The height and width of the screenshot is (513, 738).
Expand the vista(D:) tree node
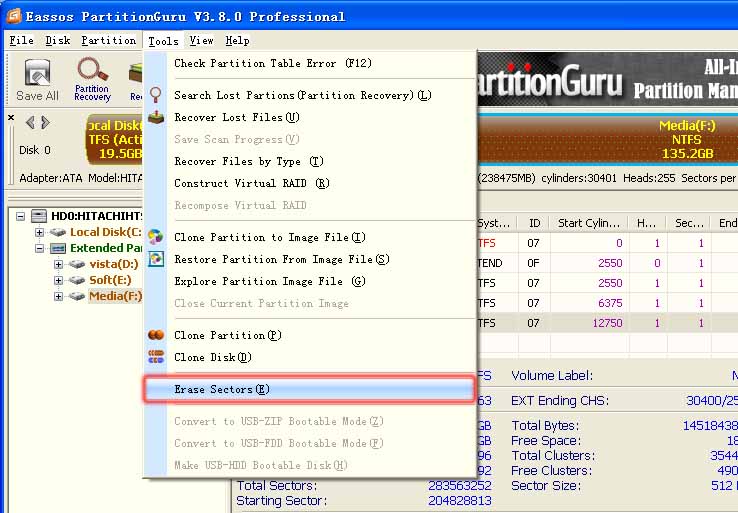(x=58, y=265)
